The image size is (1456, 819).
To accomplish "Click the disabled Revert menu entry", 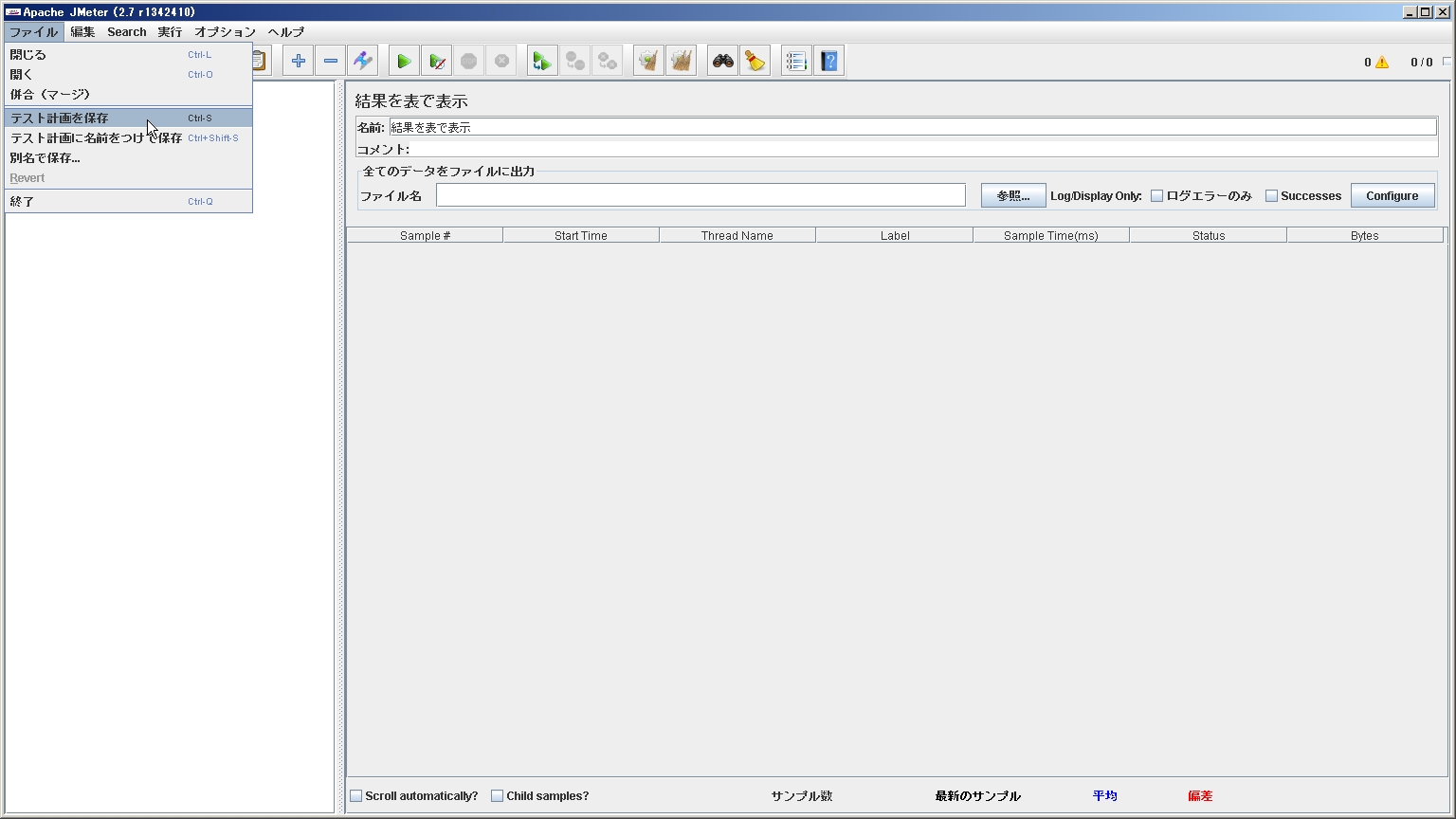I will point(128,178).
